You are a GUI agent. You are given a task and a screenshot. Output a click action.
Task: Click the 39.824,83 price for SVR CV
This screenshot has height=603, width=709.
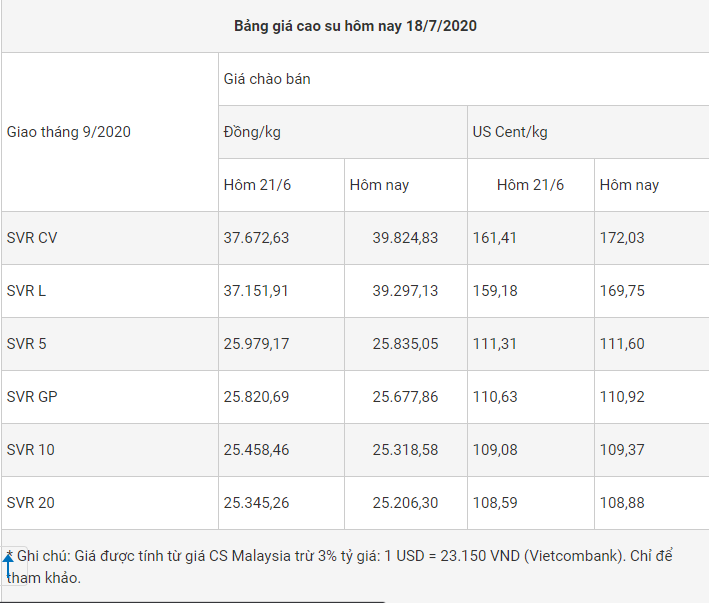pos(405,238)
